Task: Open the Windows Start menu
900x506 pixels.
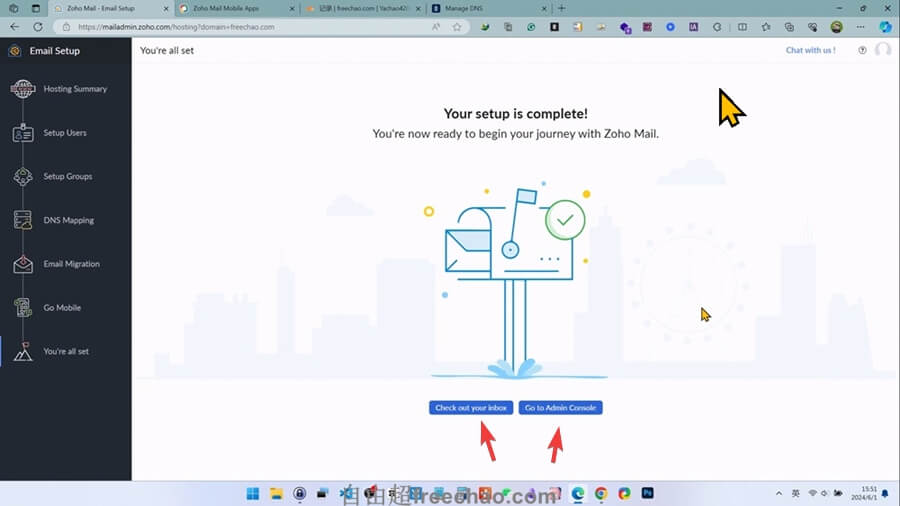Action: (252, 494)
